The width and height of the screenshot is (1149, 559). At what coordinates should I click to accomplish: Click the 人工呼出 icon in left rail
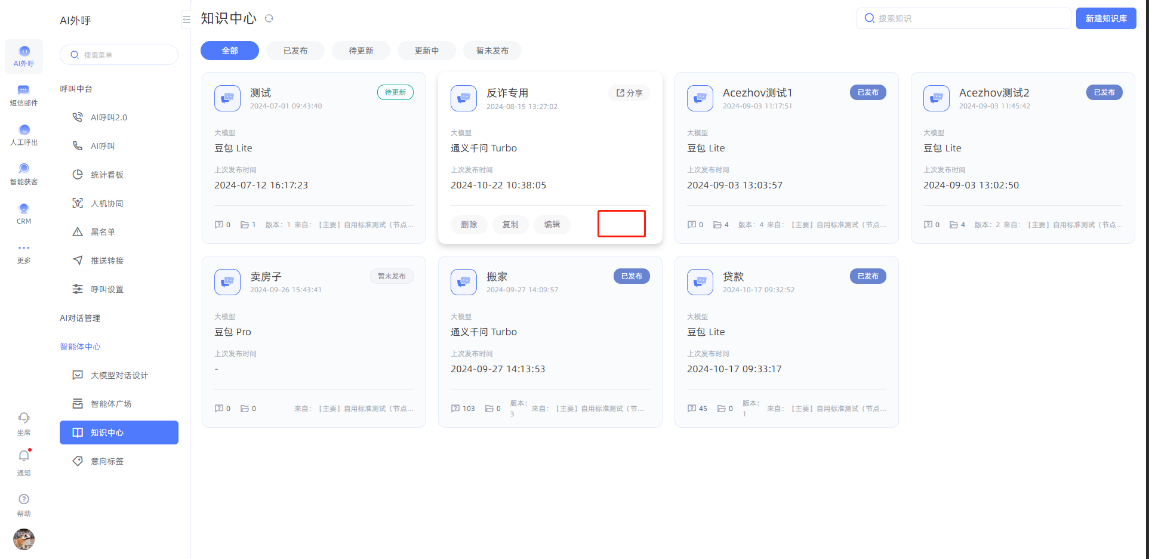point(24,134)
